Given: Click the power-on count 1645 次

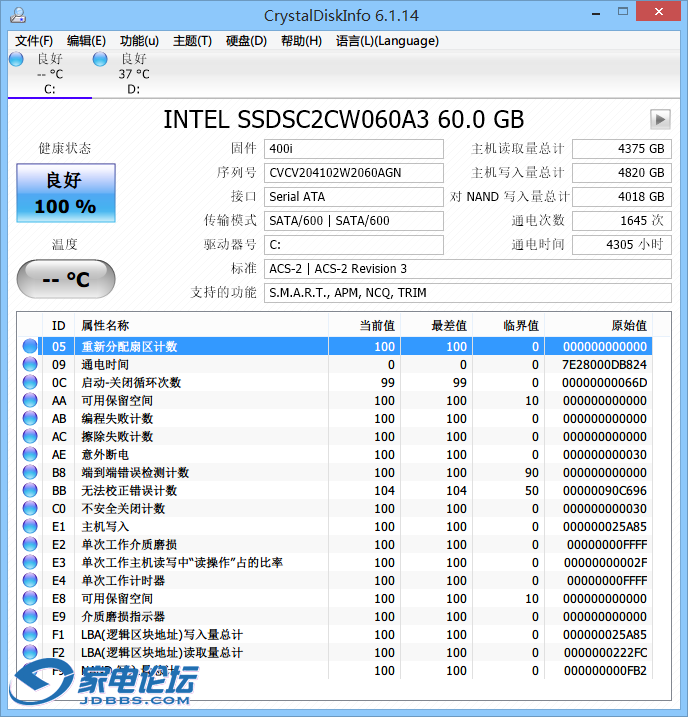Looking at the screenshot, I should (x=622, y=221).
